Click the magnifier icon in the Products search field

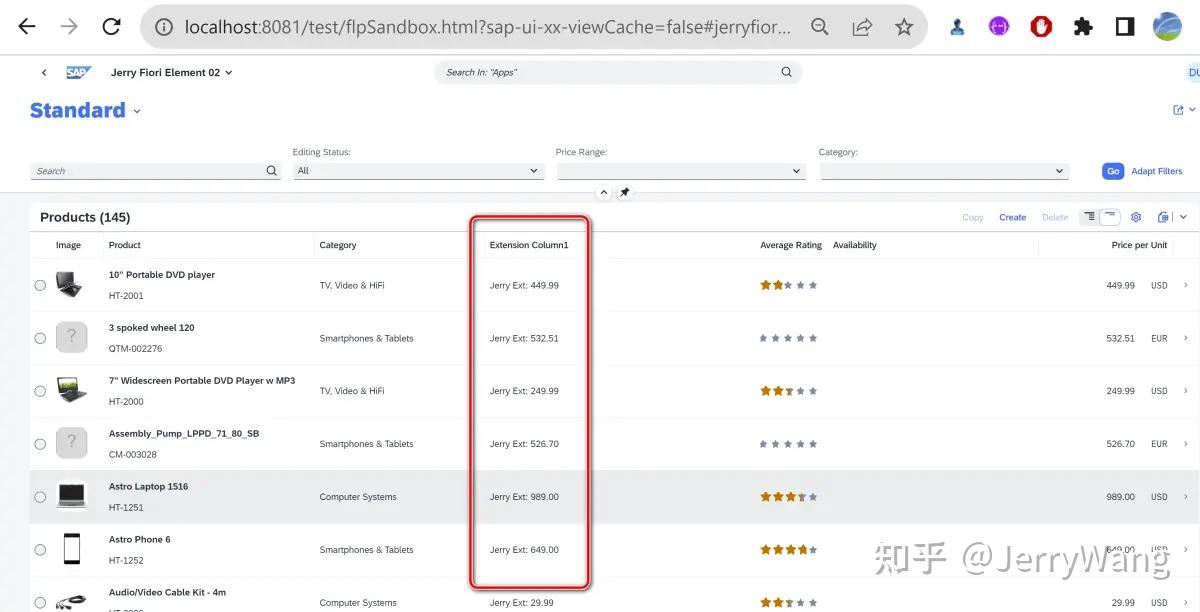pyautogui.click(x=271, y=170)
